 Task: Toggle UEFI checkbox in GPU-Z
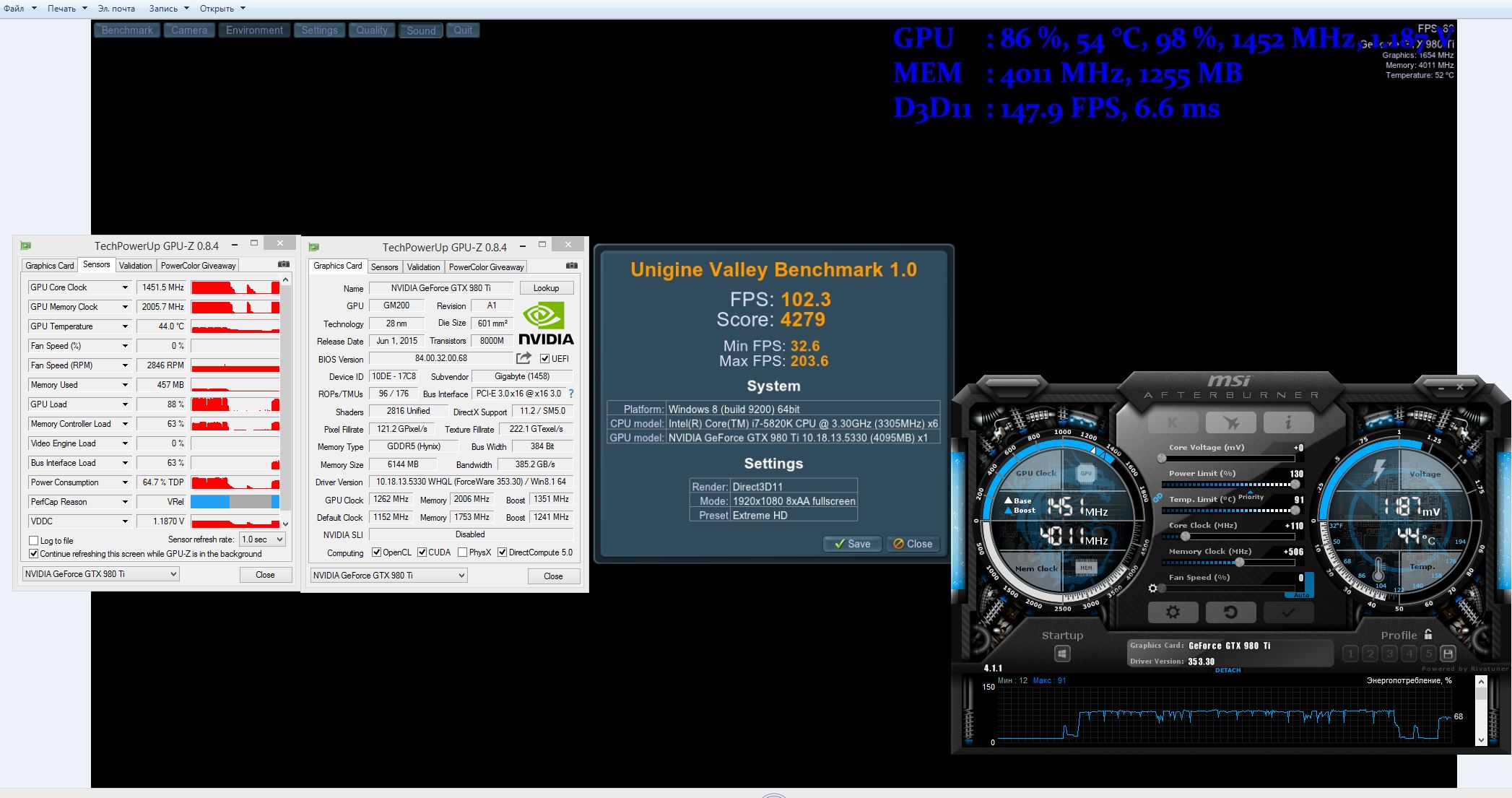[545, 358]
